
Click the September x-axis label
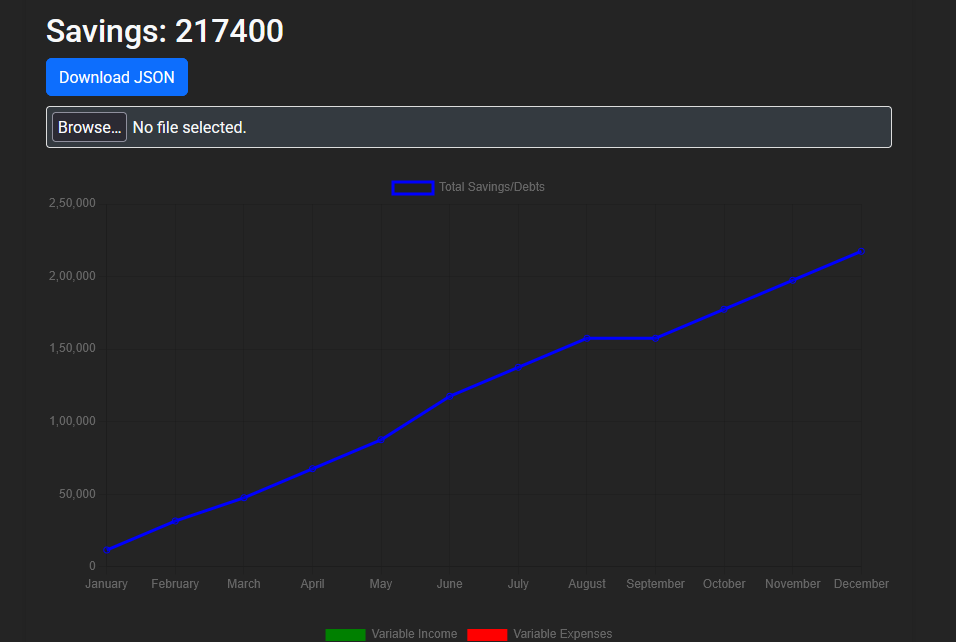(655, 584)
